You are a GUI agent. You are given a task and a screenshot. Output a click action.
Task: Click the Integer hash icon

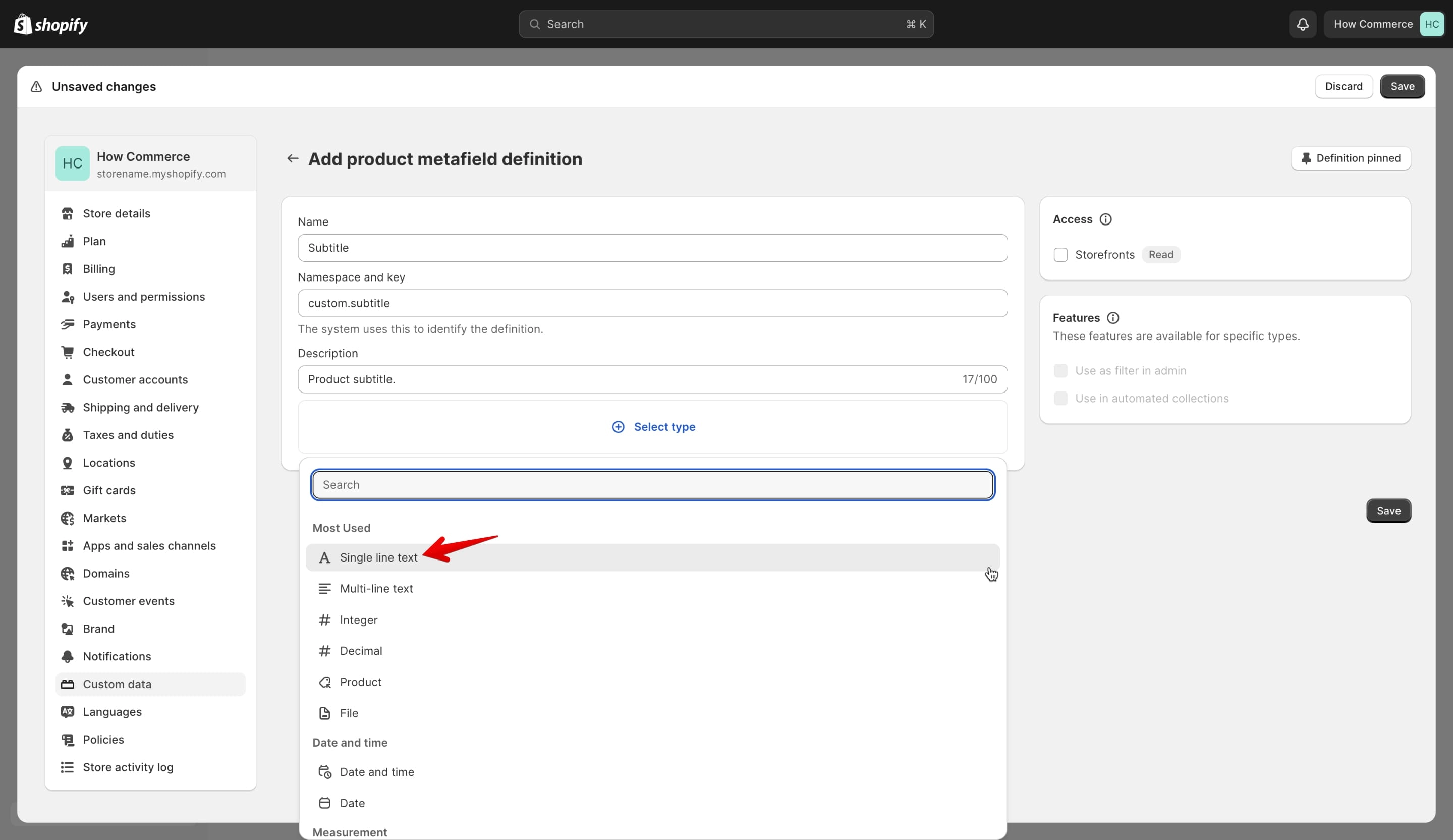tap(324, 620)
